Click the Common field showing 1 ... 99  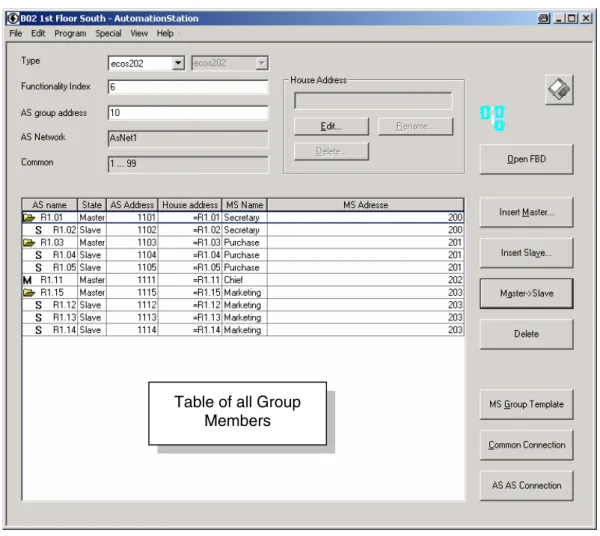(x=188, y=165)
